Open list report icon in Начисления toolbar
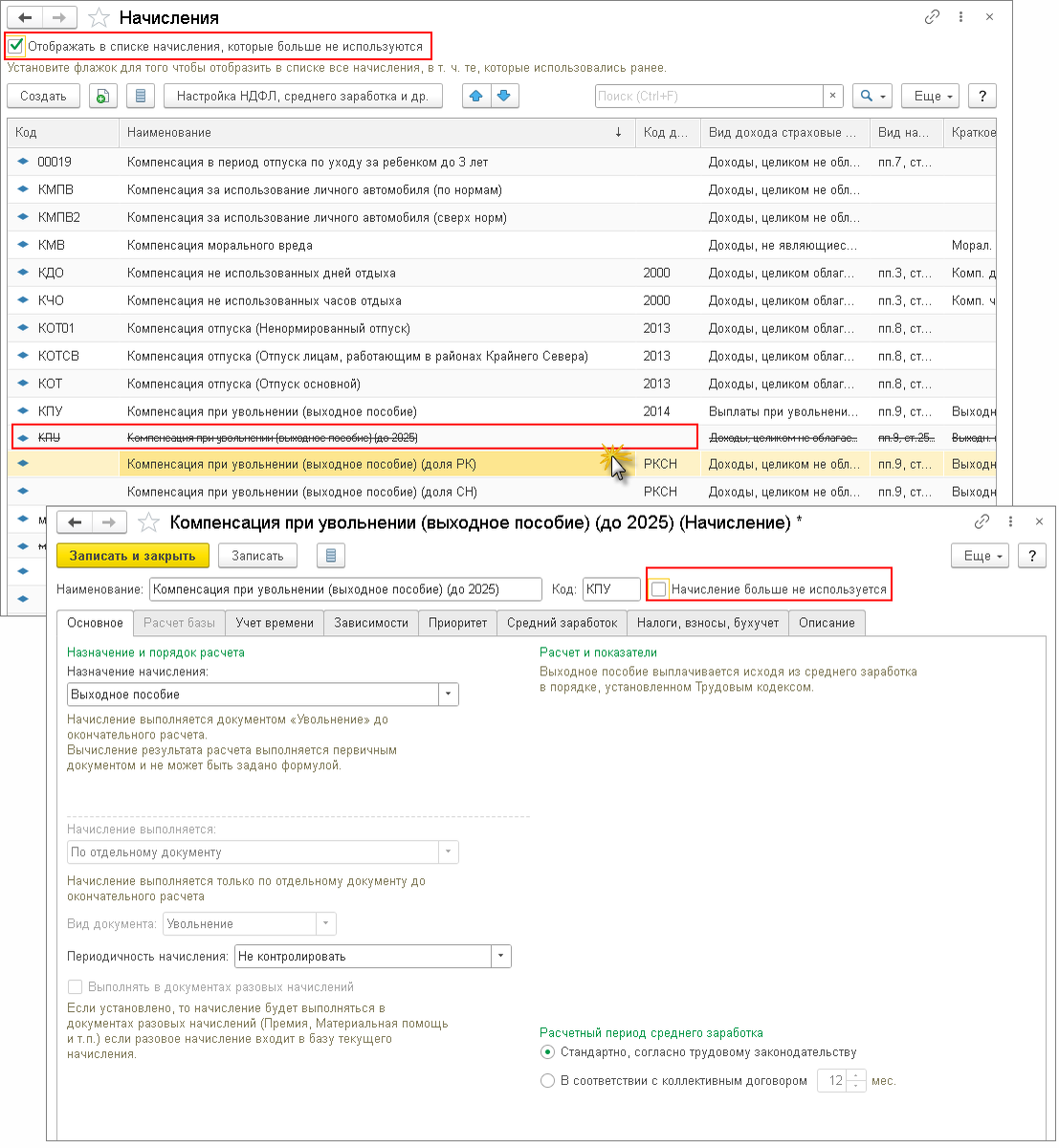This screenshot has height=1148, width=1059. 141,96
